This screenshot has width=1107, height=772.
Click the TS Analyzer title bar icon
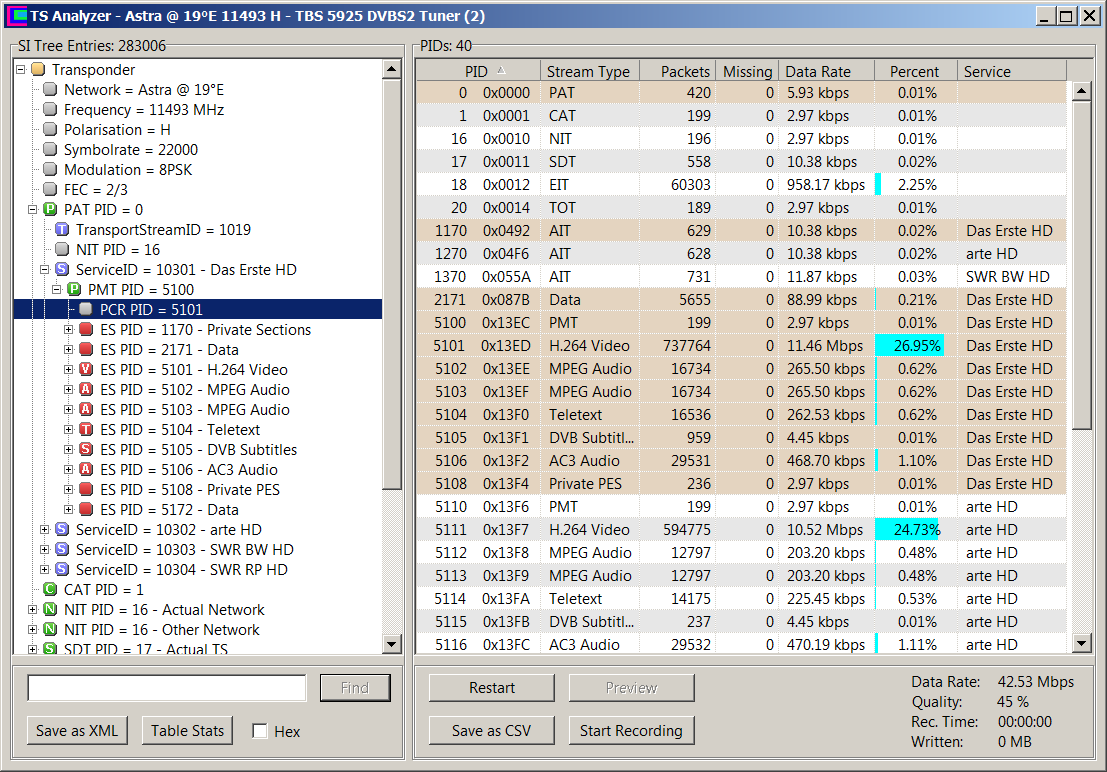16,16
